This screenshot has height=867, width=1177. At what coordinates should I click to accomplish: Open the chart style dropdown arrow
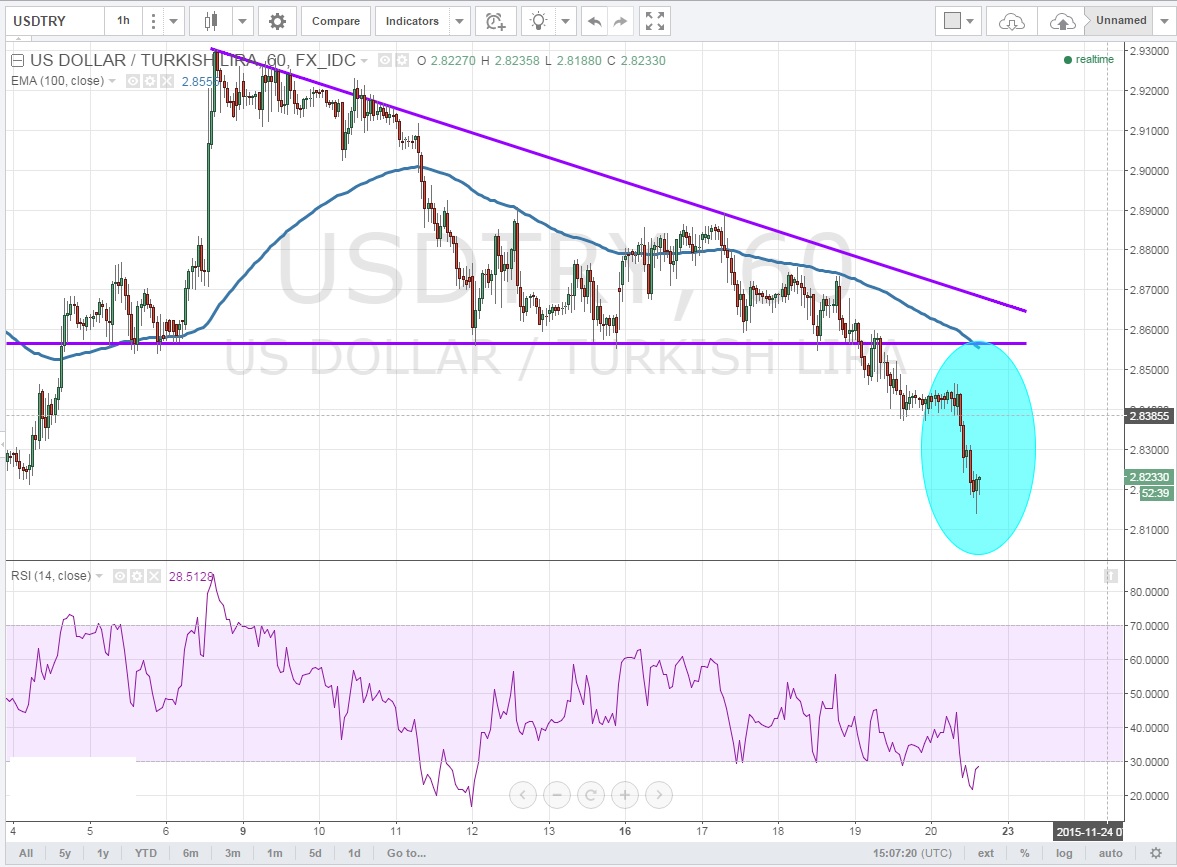tap(243, 20)
